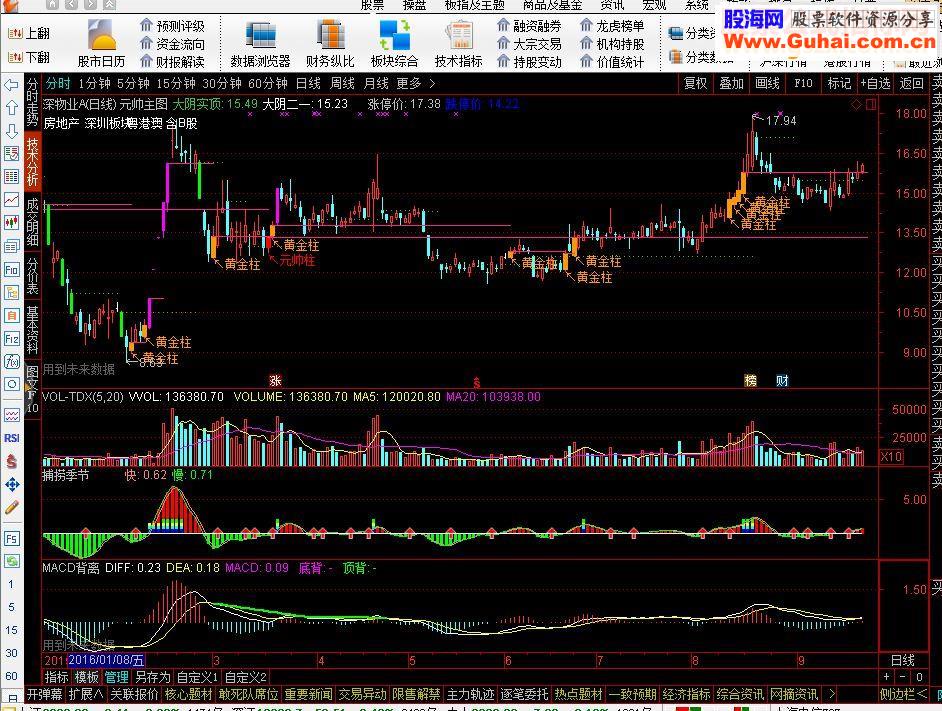Screen dimensions: 942x711
Task: Click the grid table icon in sidebar
Action: pyautogui.click(x=11, y=177)
